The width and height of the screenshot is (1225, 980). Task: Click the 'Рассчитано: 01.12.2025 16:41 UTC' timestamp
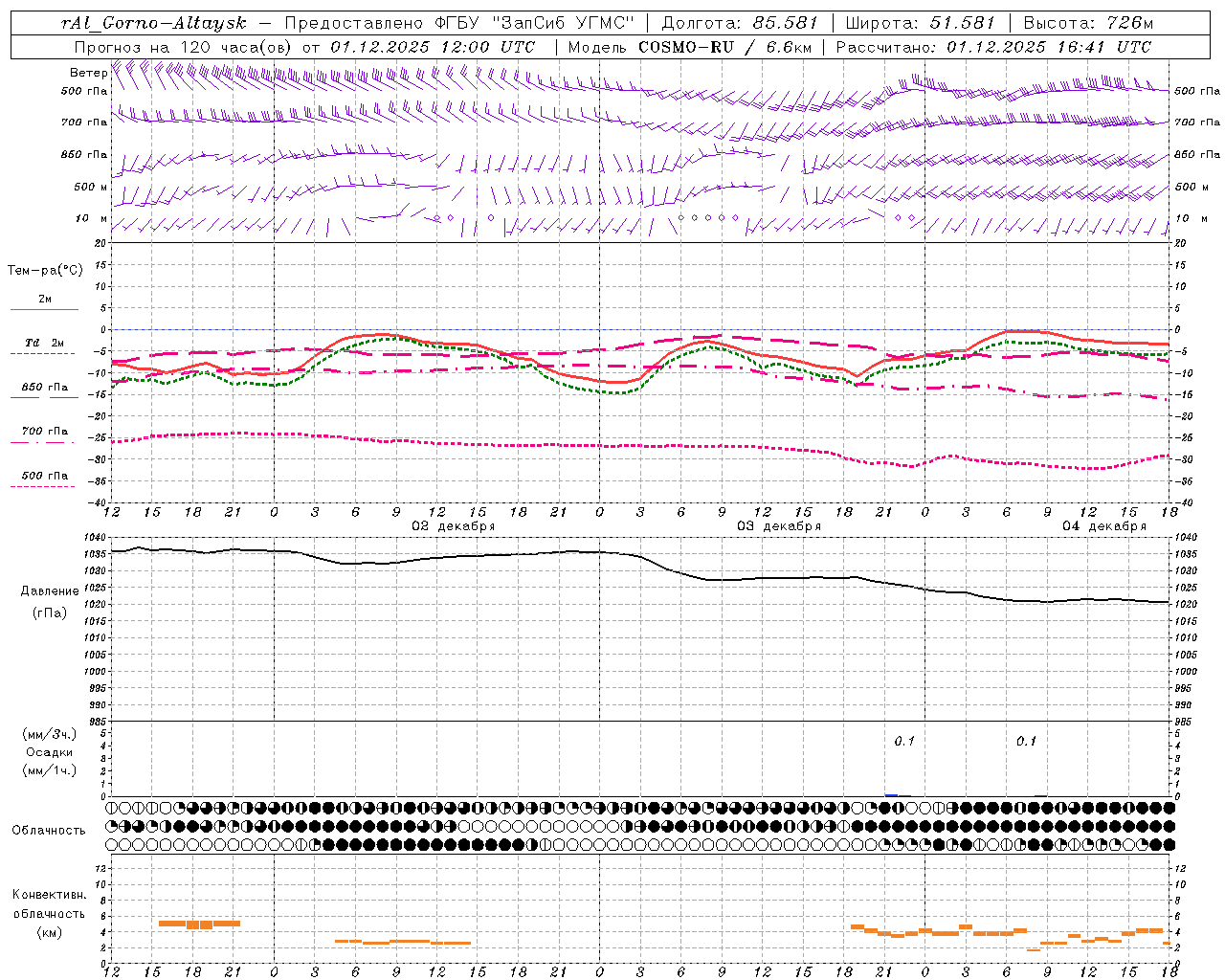tap(993, 47)
